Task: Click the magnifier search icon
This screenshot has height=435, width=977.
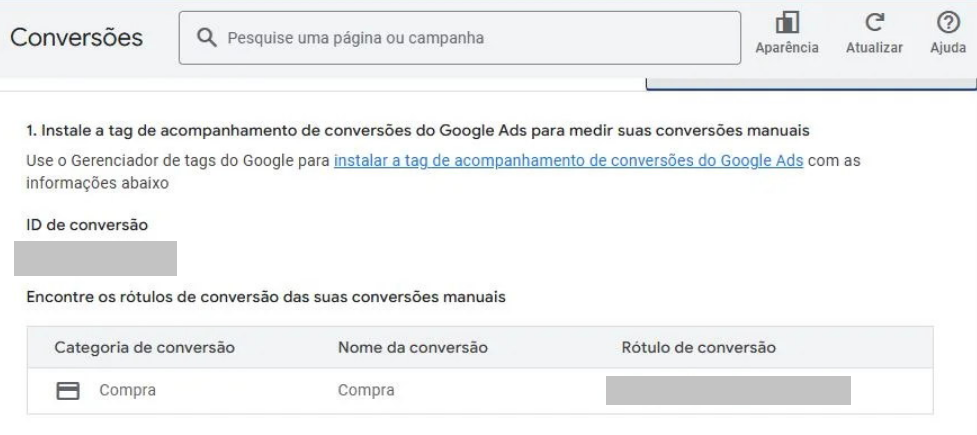Action: tap(207, 38)
